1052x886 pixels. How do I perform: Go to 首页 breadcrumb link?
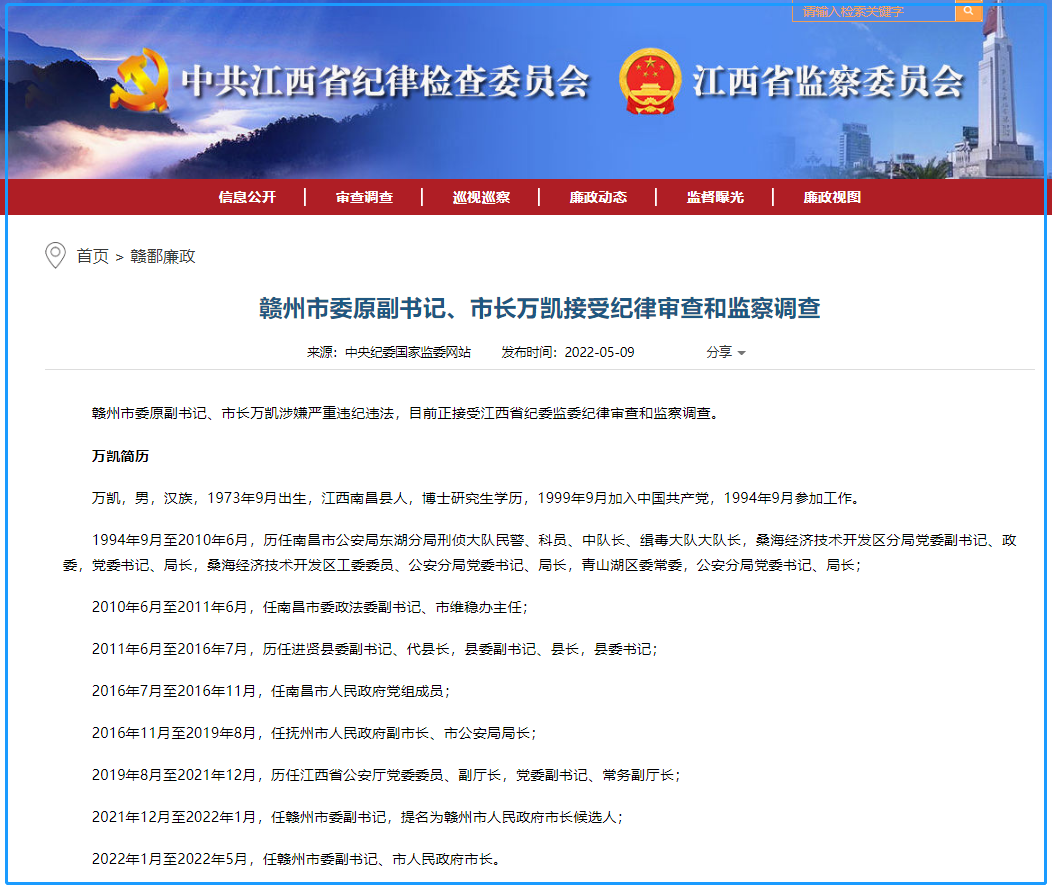coord(93,256)
